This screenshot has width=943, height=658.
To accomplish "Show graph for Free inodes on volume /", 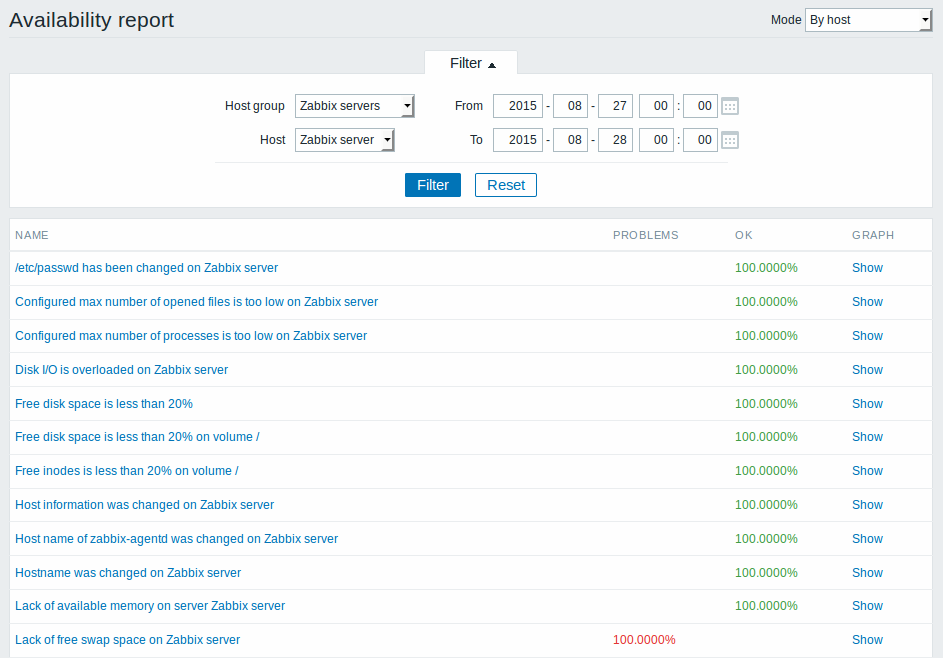I will click(x=867, y=471).
